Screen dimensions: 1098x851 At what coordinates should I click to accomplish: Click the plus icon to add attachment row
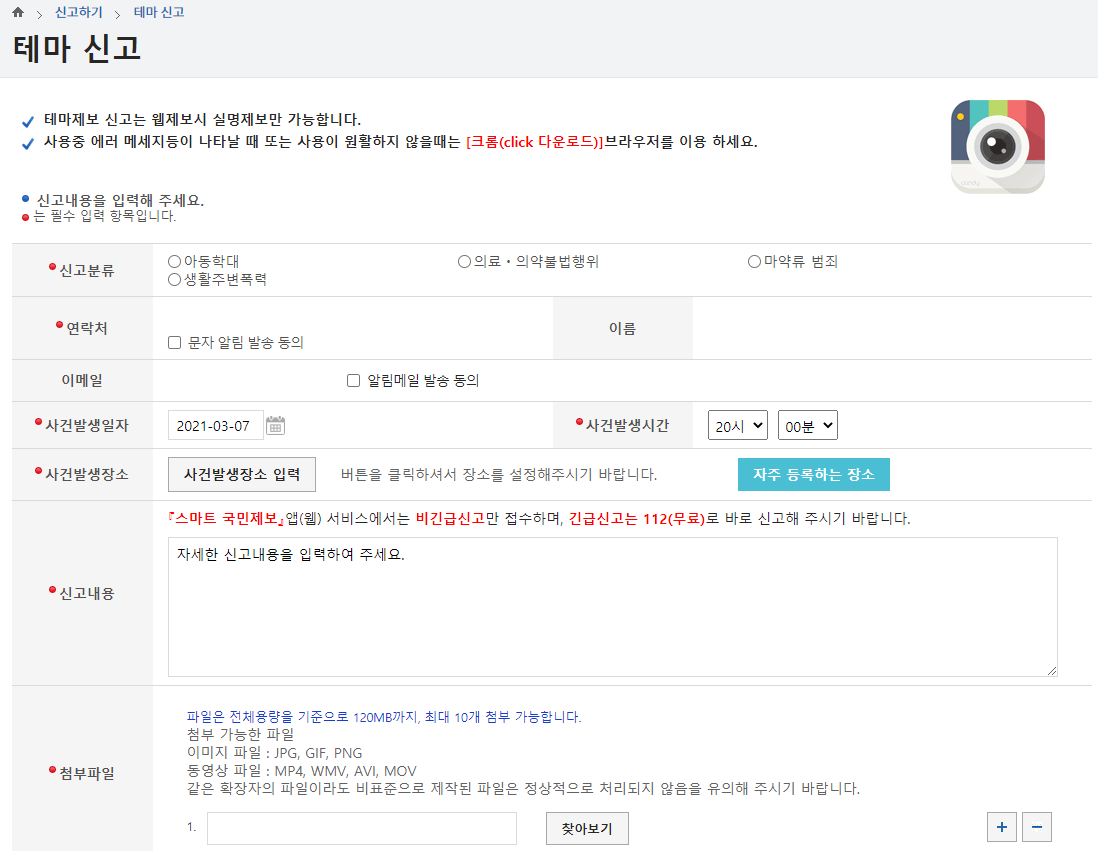[1001, 827]
